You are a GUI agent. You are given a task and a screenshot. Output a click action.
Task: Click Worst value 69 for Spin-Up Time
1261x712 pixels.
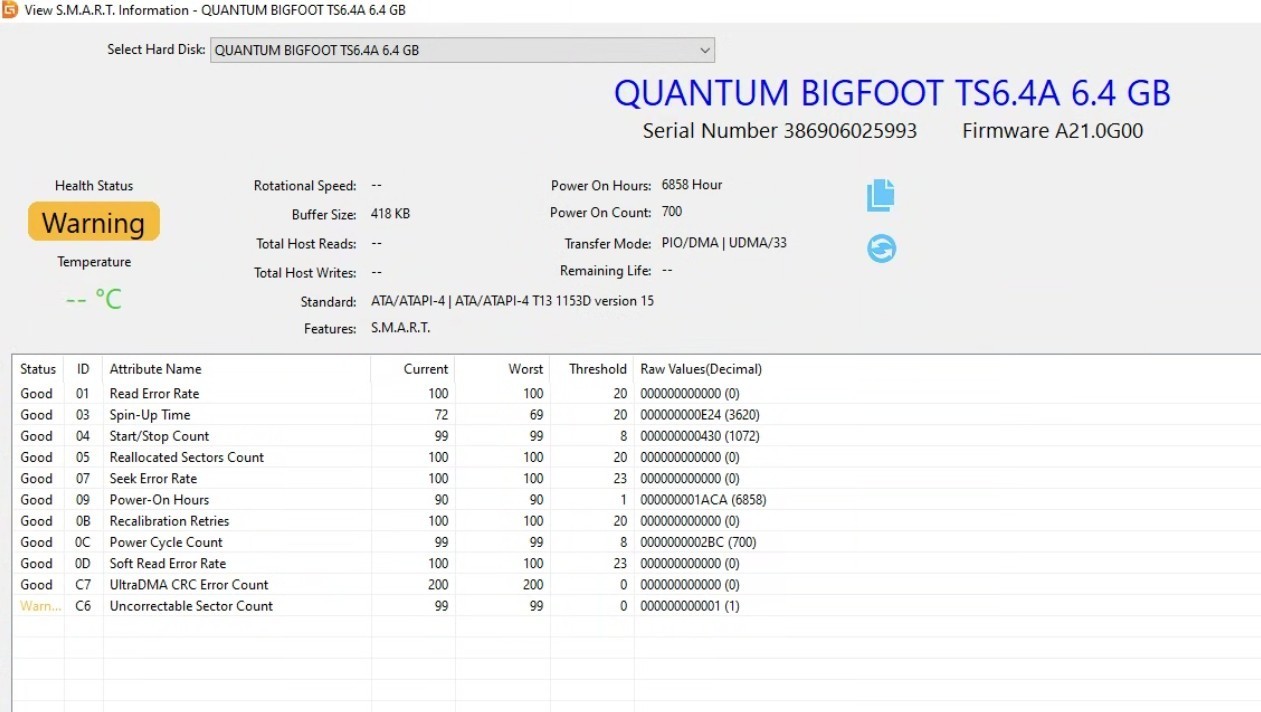(x=536, y=415)
